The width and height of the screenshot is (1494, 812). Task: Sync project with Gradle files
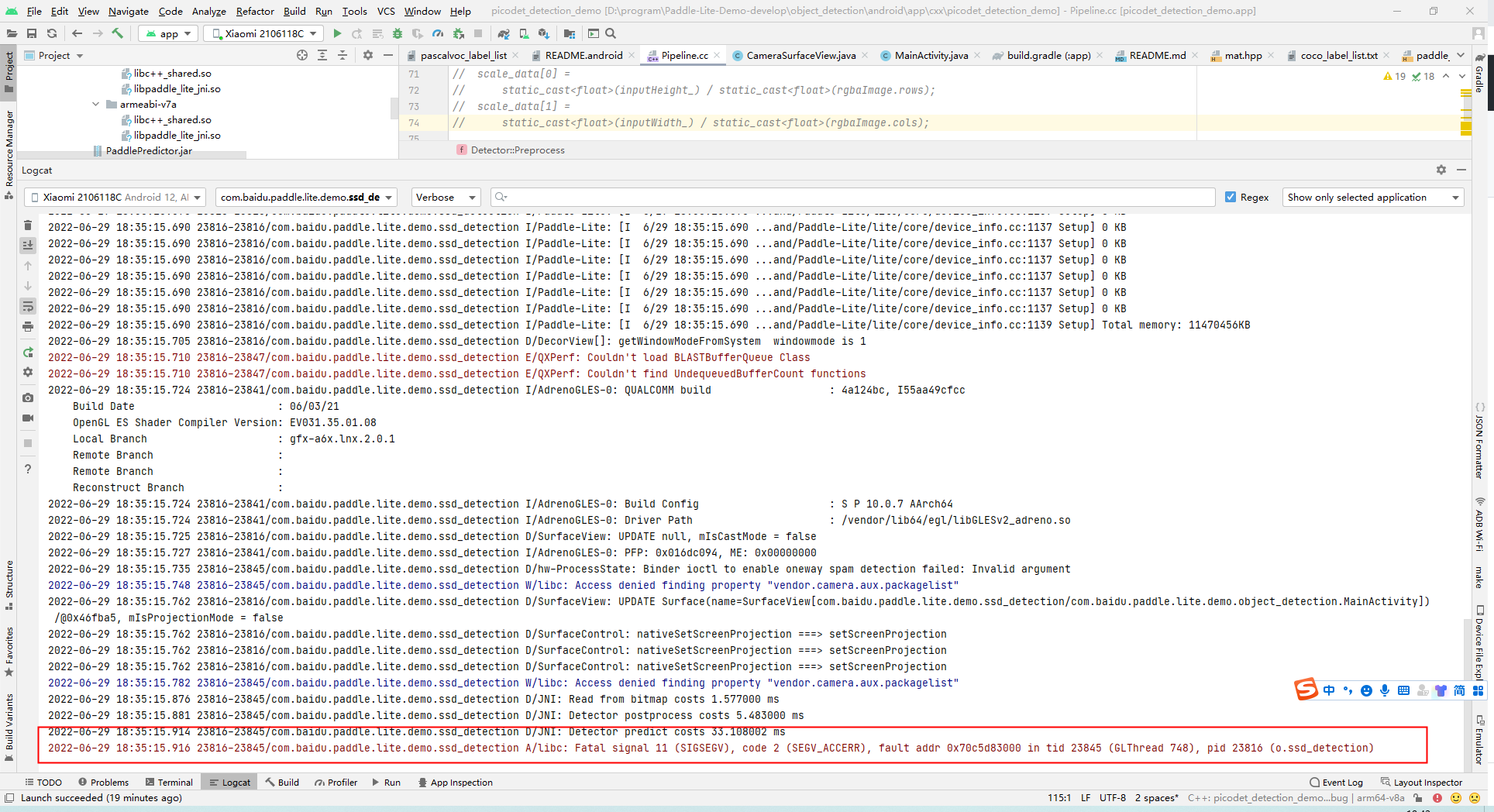tap(503, 33)
